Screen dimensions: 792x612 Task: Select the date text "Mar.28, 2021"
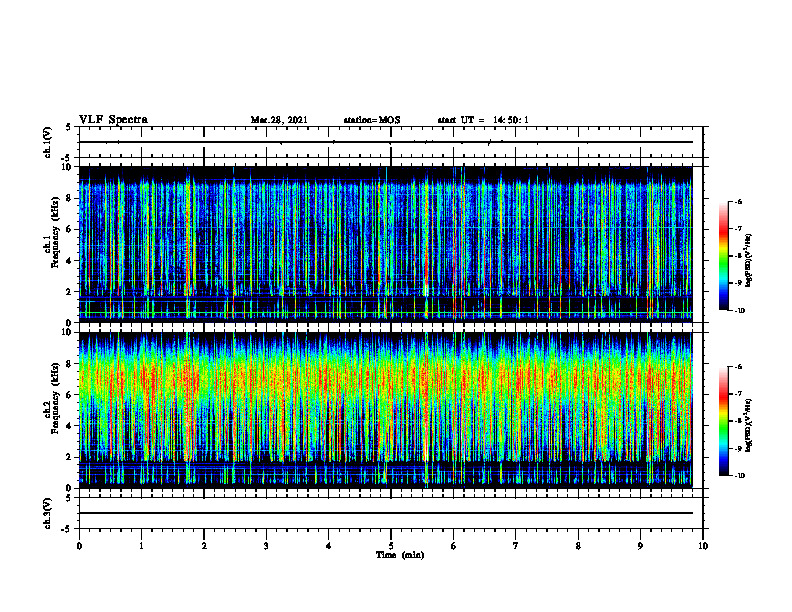click(x=279, y=120)
